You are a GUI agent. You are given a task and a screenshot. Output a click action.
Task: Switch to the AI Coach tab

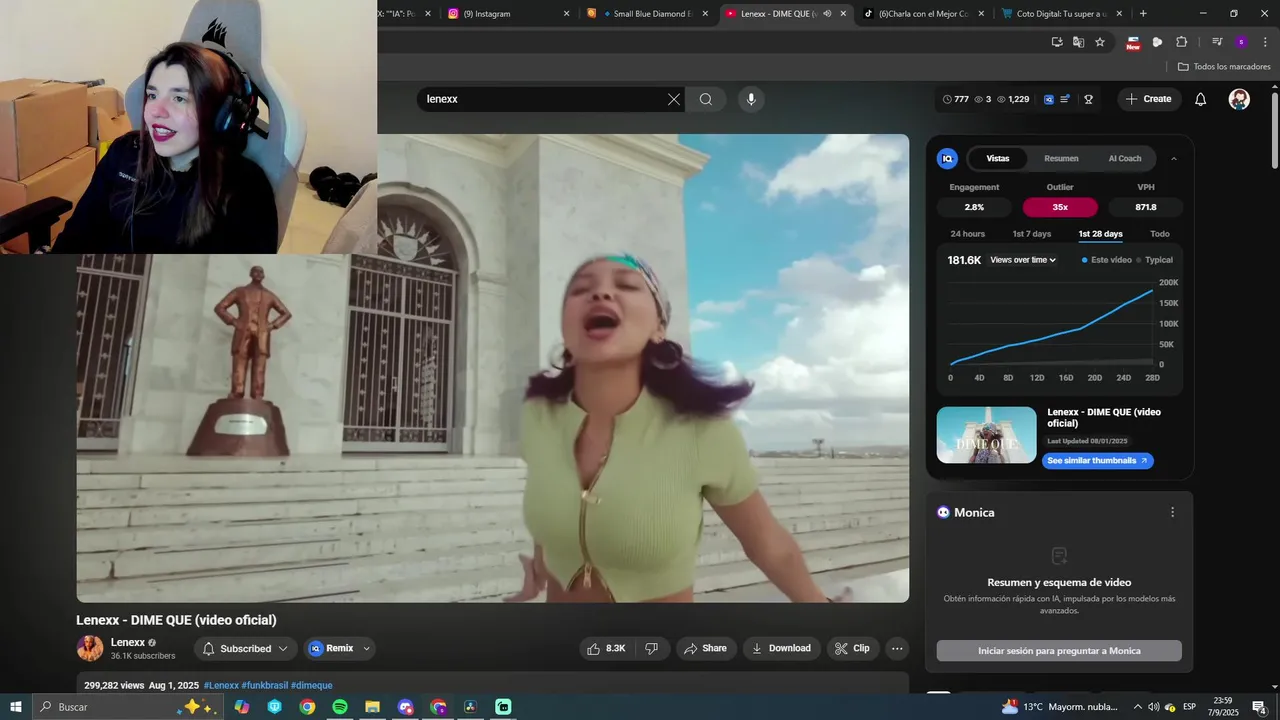[1124, 158]
